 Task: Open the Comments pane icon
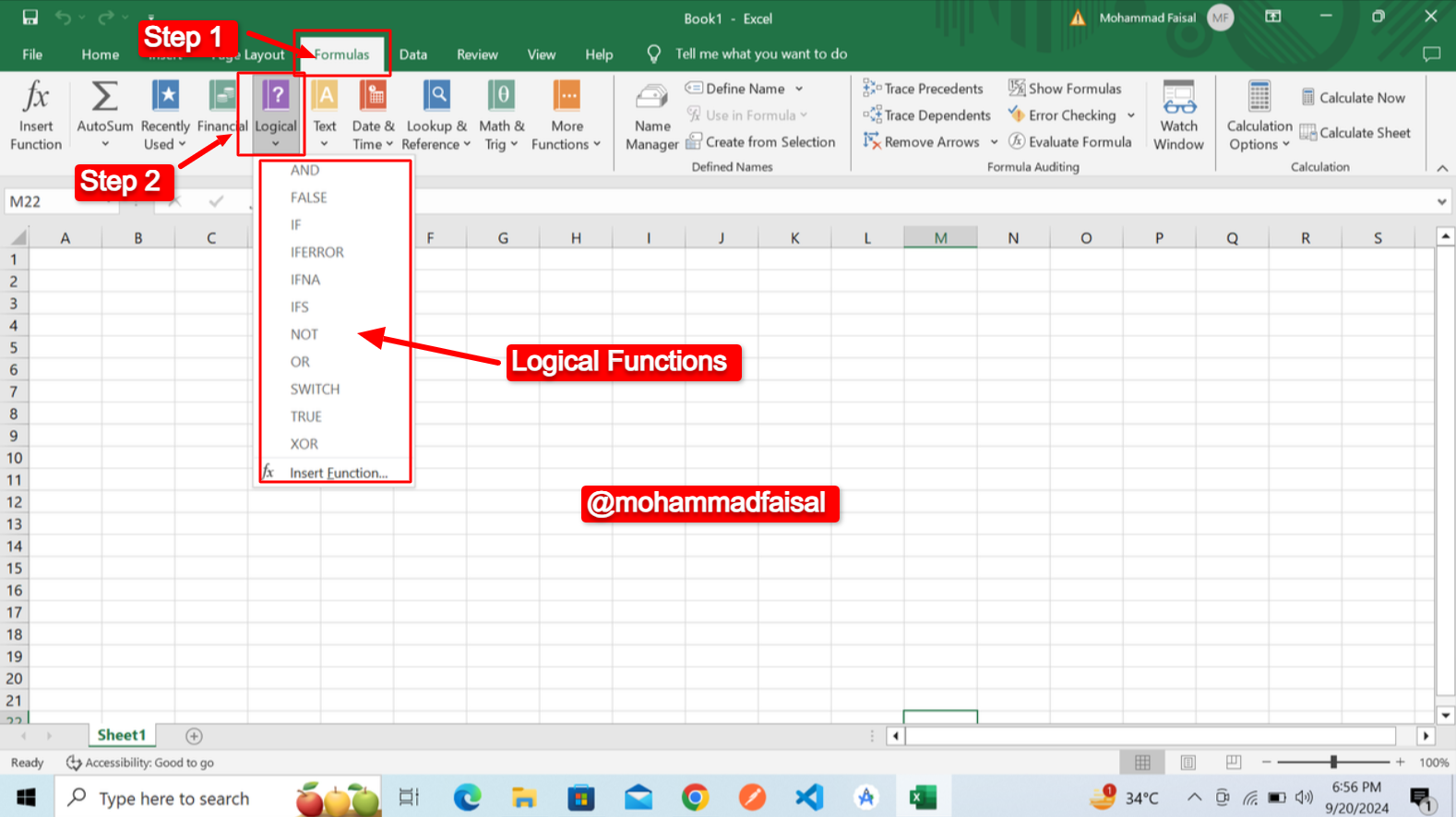point(1432,54)
